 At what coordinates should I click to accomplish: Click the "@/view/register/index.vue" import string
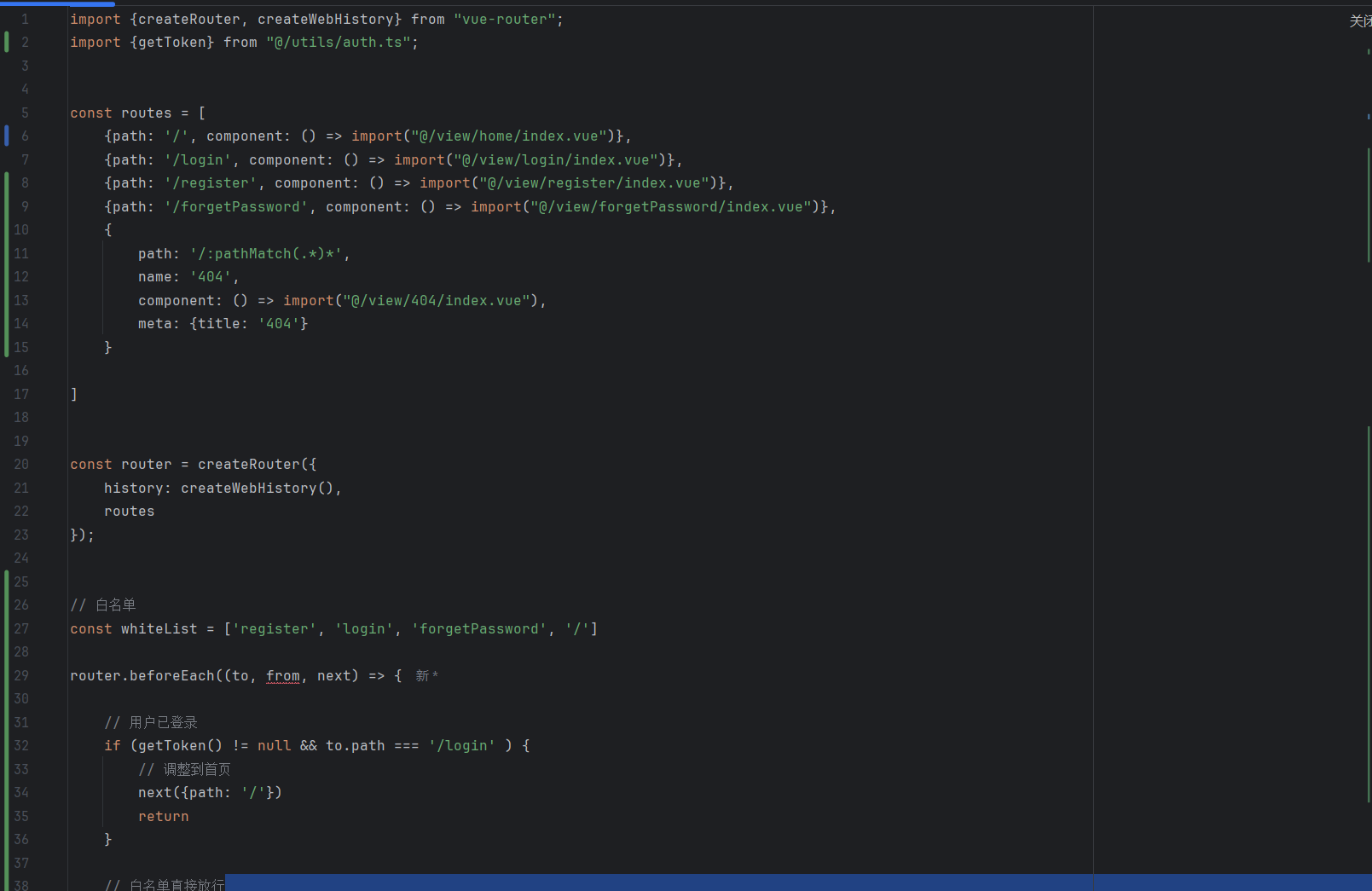click(x=594, y=183)
